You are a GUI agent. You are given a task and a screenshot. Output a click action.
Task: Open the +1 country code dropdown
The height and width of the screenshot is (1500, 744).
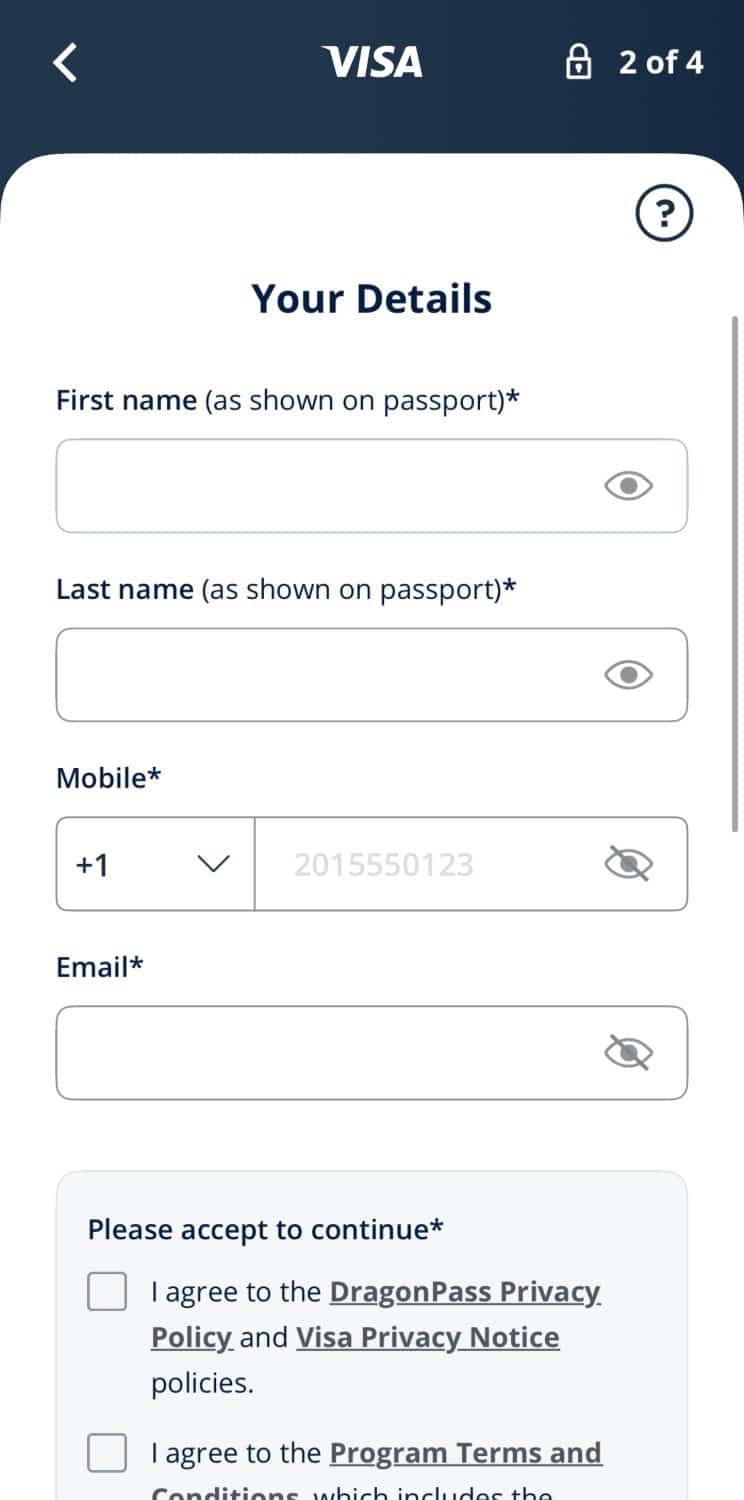tap(155, 864)
